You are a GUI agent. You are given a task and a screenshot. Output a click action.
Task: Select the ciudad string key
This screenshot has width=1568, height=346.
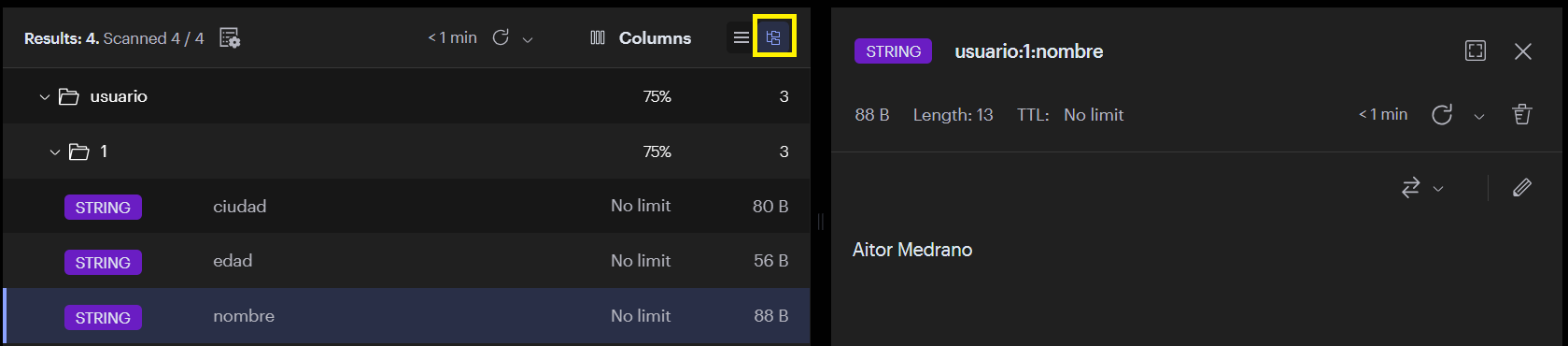pyautogui.click(x=407, y=206)
